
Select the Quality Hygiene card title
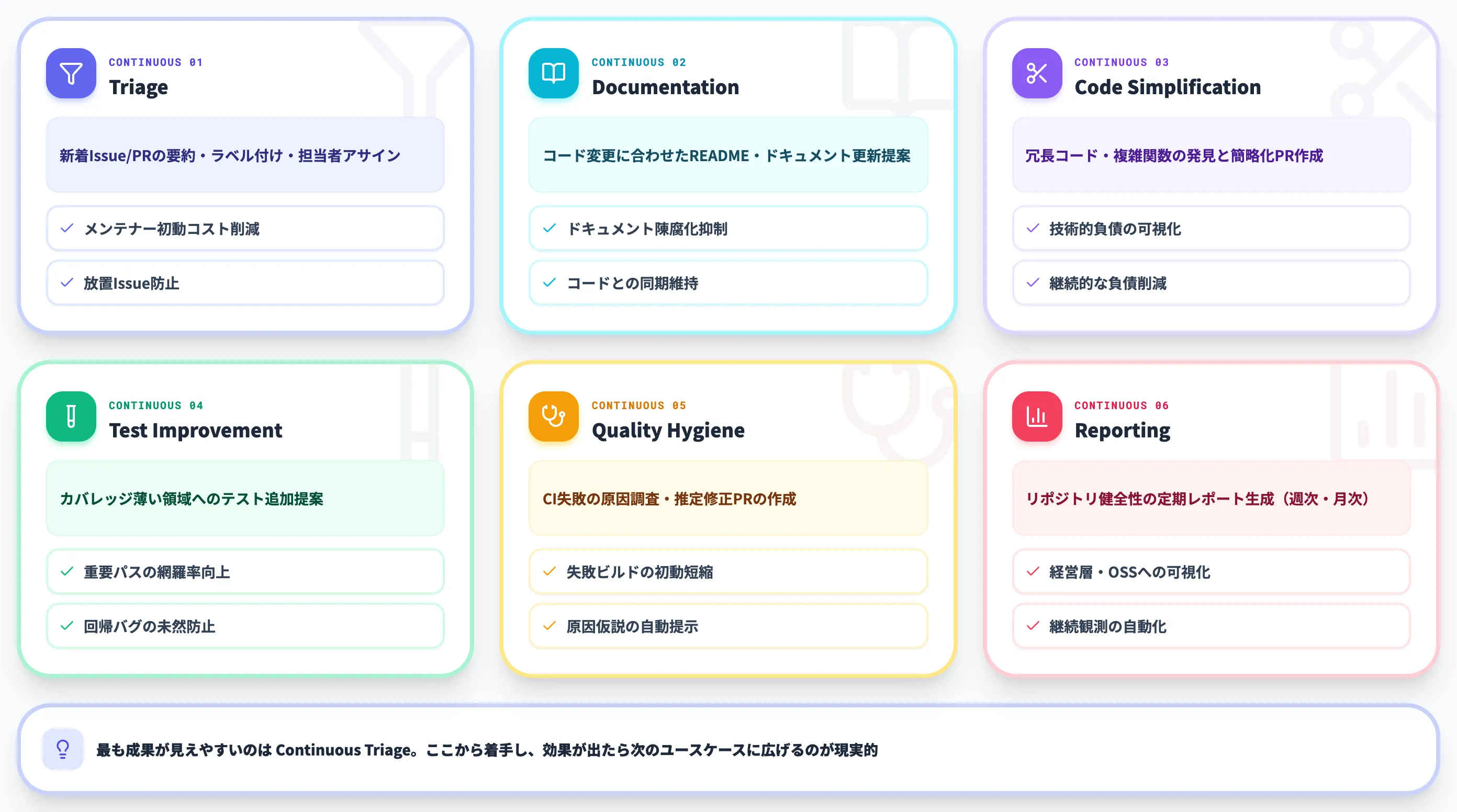click(668, 430)
